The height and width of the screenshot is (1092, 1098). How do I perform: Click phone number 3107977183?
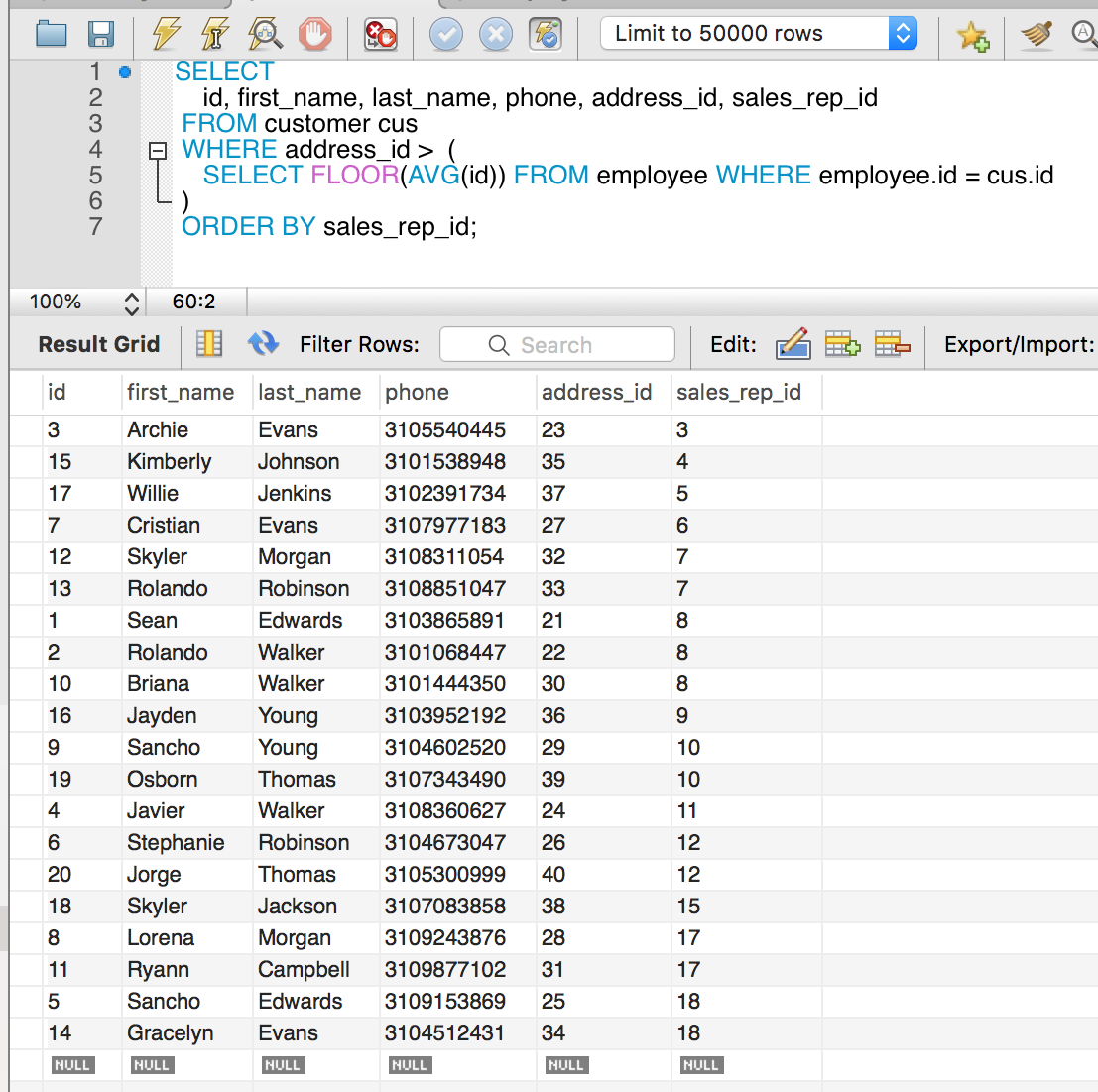pos(458,525)
